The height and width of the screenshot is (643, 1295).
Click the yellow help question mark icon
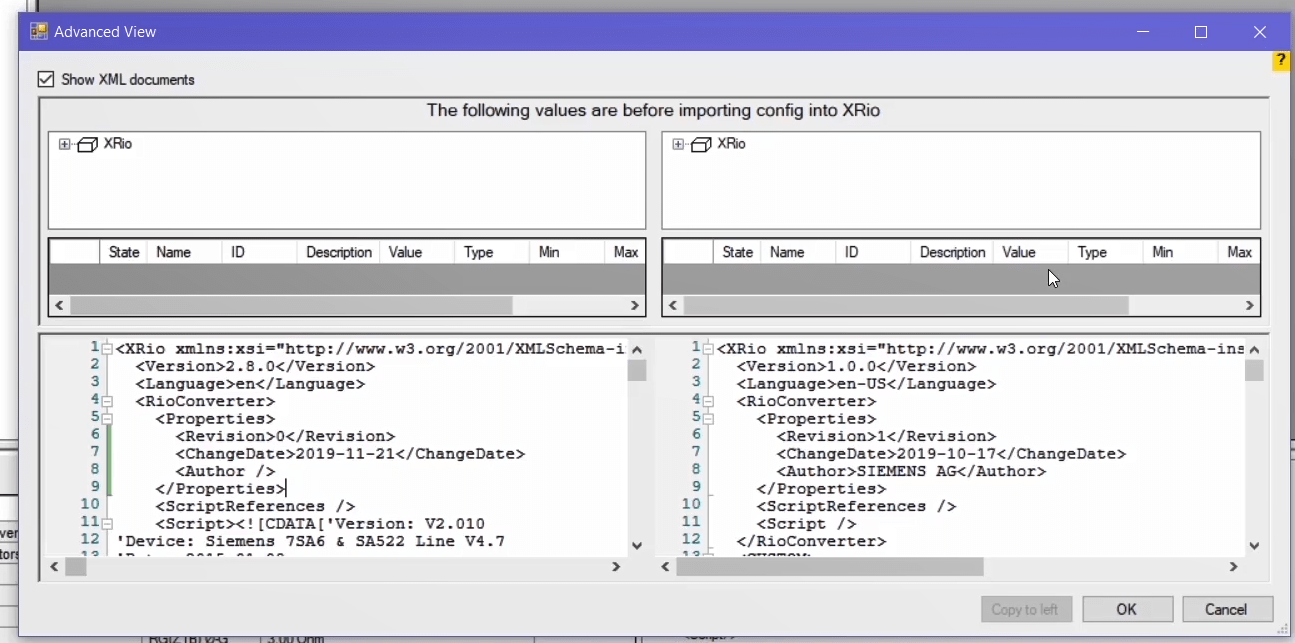1280,61
